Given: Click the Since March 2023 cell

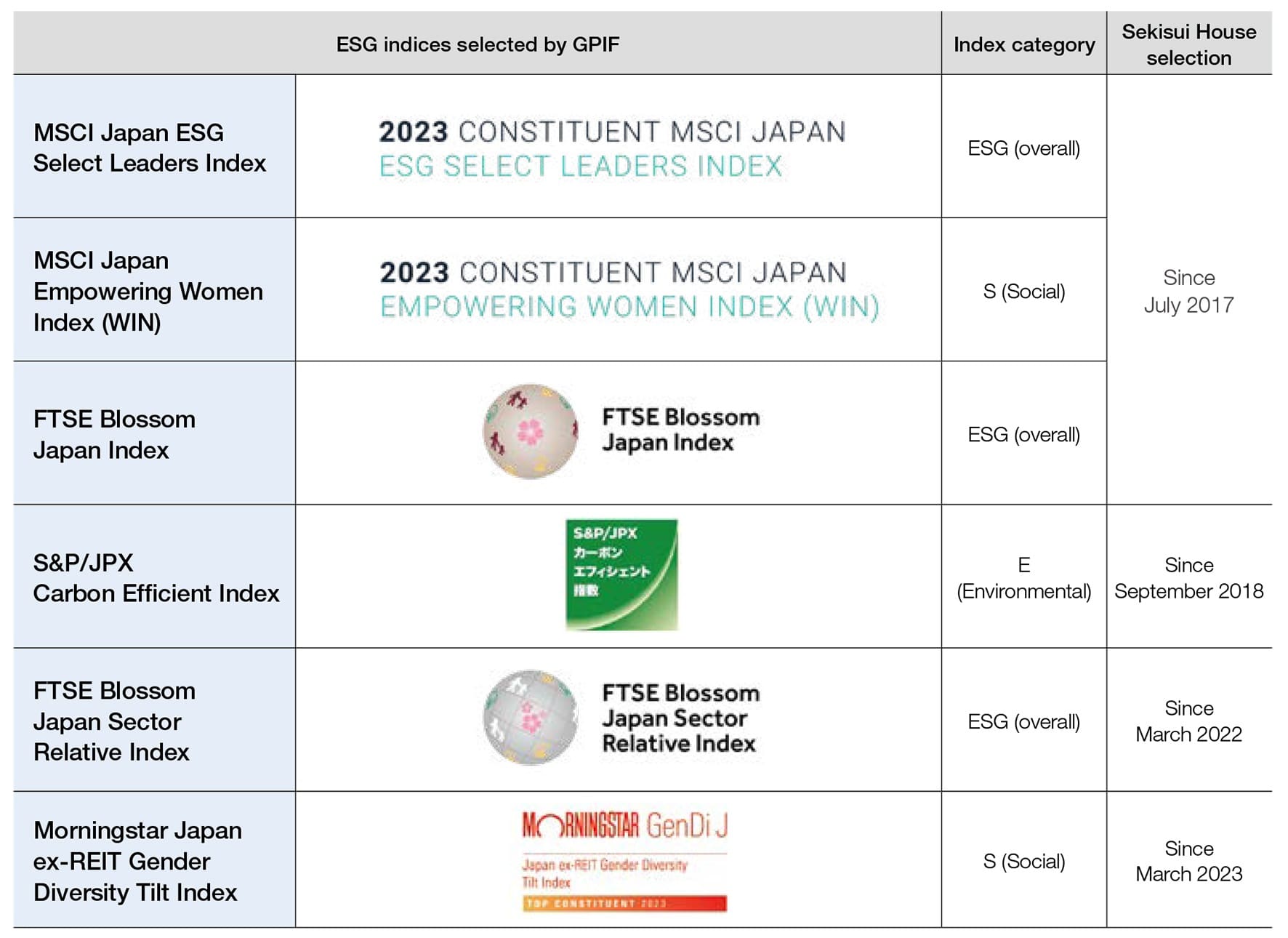Looking at the screenshot, I should click(1189, 861).
